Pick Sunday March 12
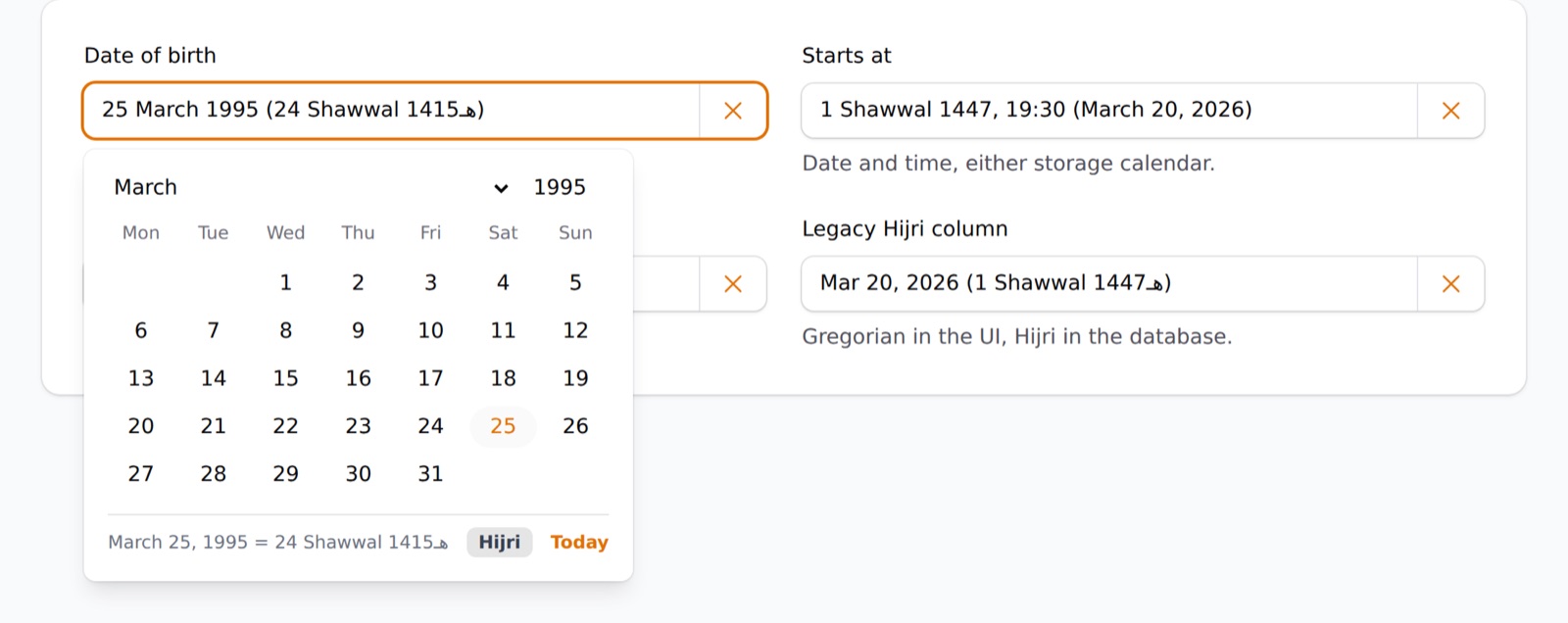Viewport: 1568px width, 623px height. (575, 331)
